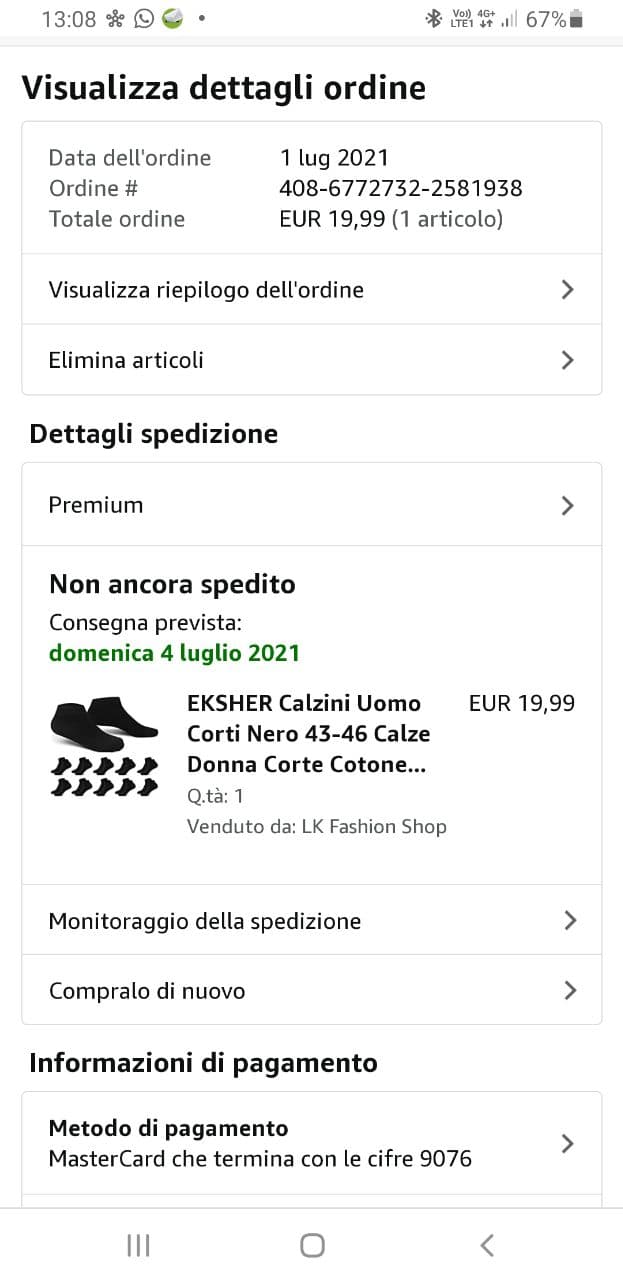Tap the mobile signal strength icon
Image resolution: width=623 pixels, height=1280 pixels.
[x=510, y=19]
